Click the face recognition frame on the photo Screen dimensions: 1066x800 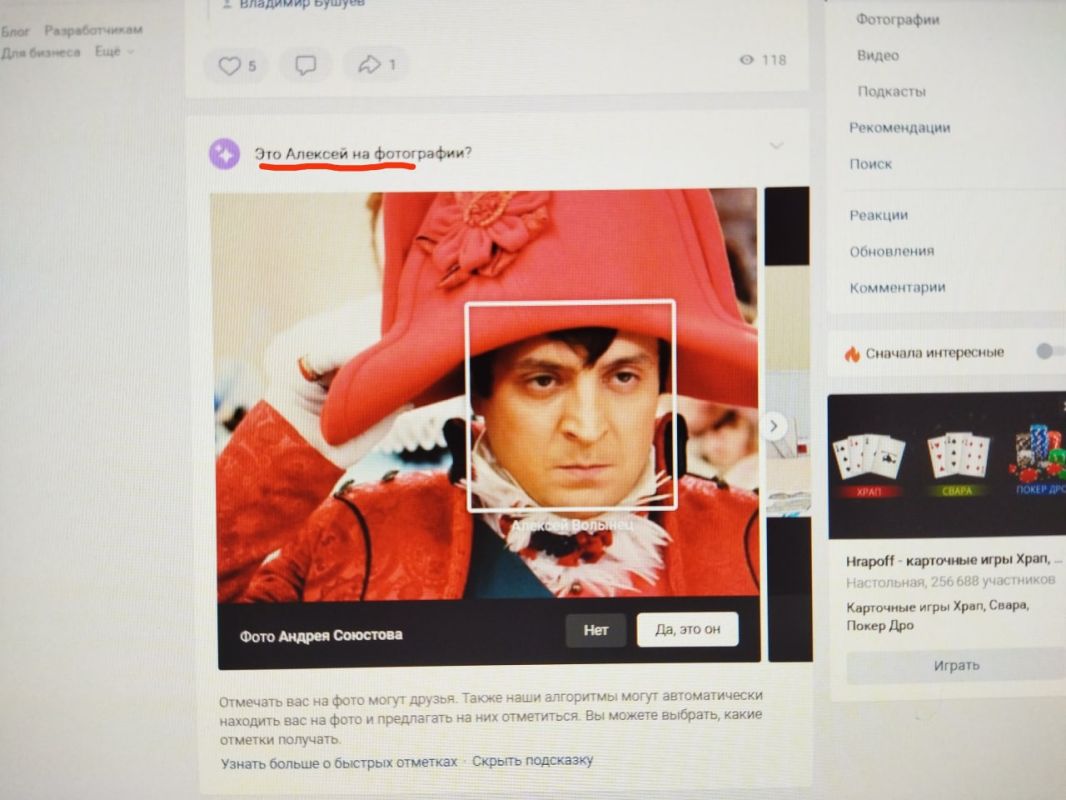570,404
